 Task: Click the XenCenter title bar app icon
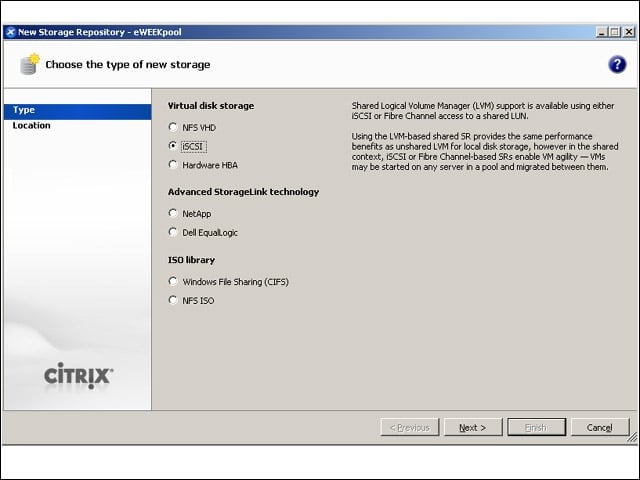tap(11, 32)
